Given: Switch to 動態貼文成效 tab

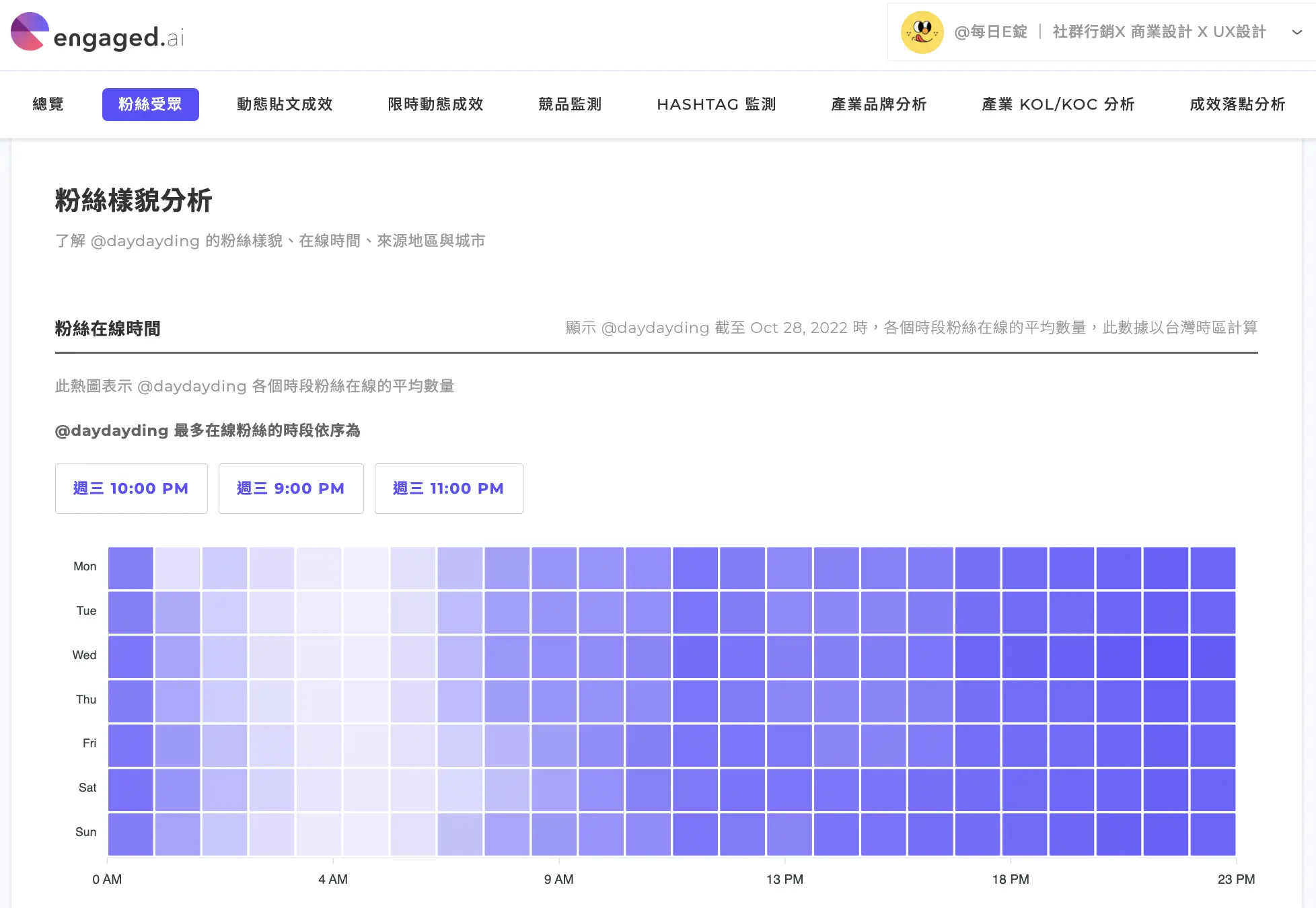Looking at the screenshot, I should point(285,104).
